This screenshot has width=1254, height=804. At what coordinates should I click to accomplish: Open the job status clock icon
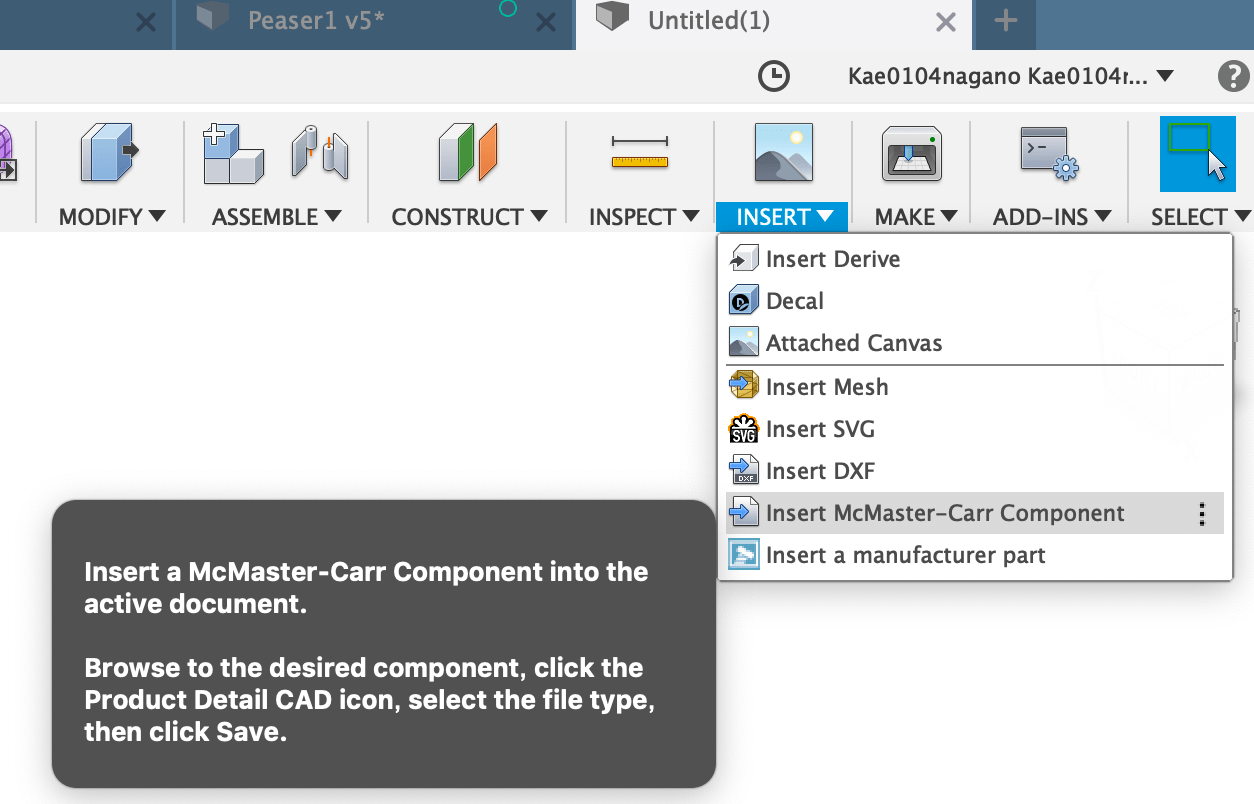774,77
